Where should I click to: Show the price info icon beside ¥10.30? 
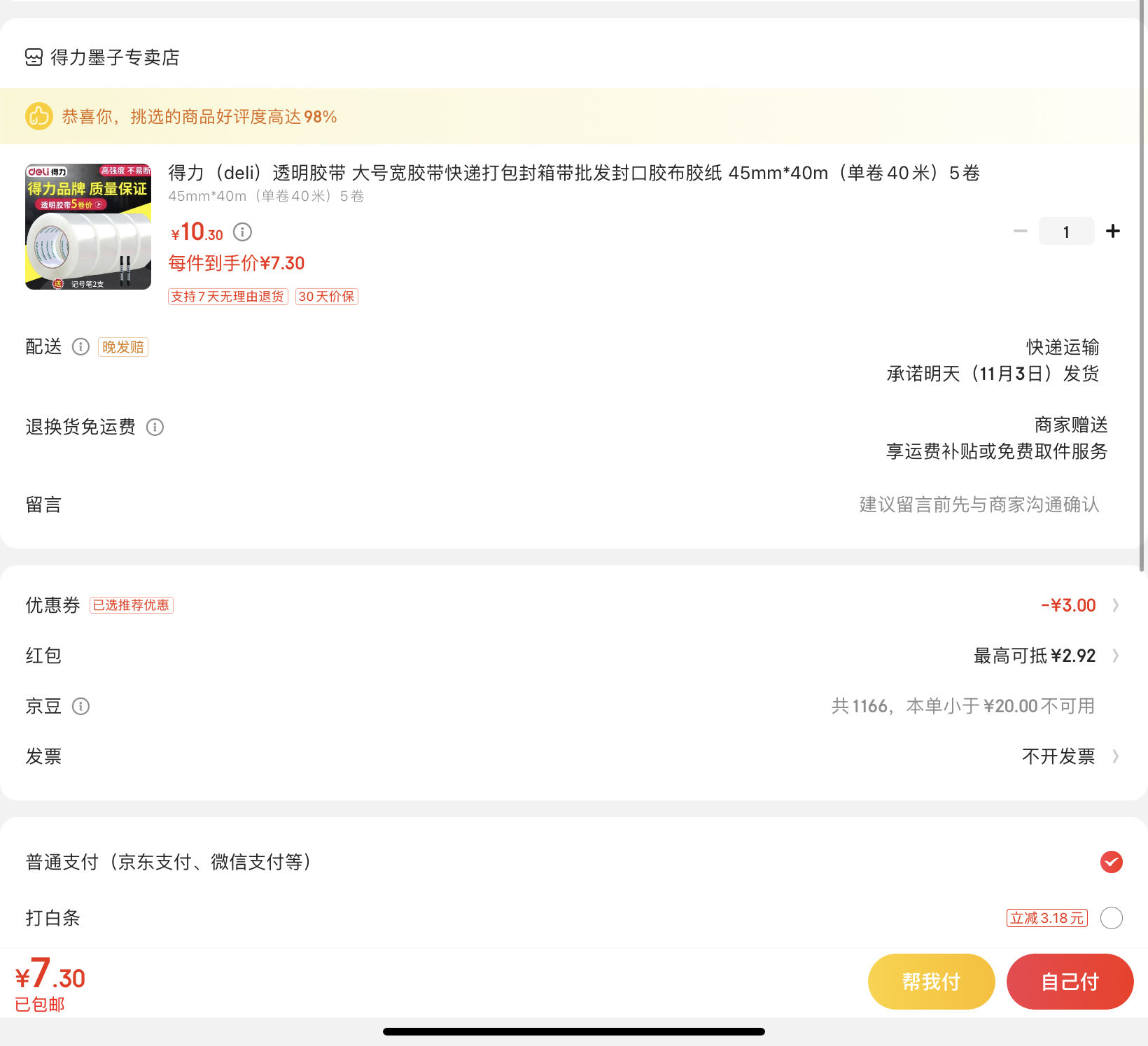[242, 232]
